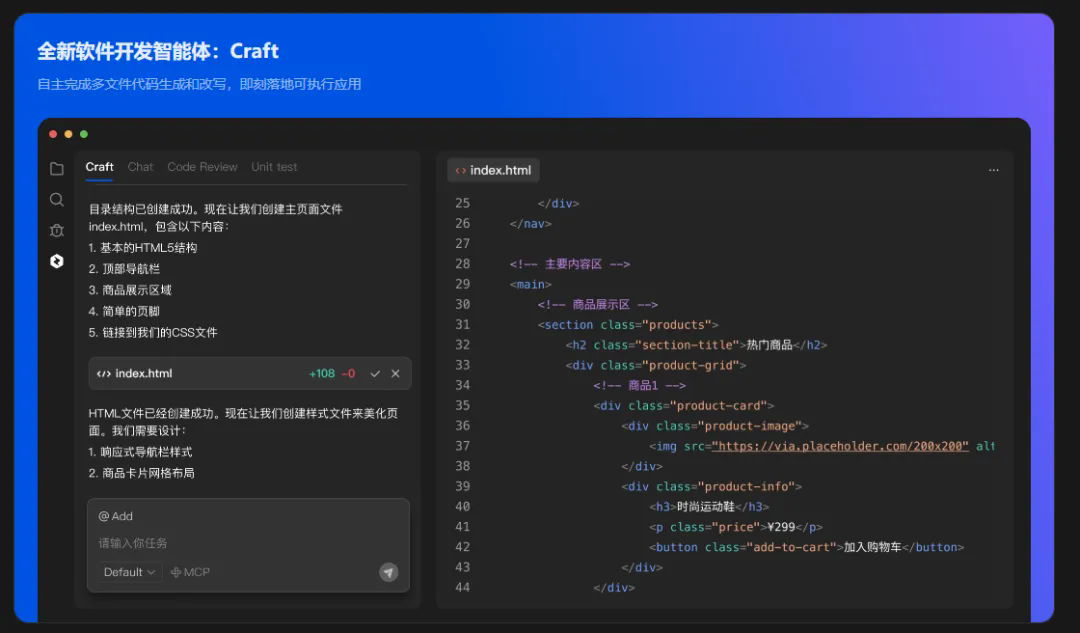1080x633 pixels.
Task: Click the Craft hexagon icon in sidebar
Action: (56, 261)
